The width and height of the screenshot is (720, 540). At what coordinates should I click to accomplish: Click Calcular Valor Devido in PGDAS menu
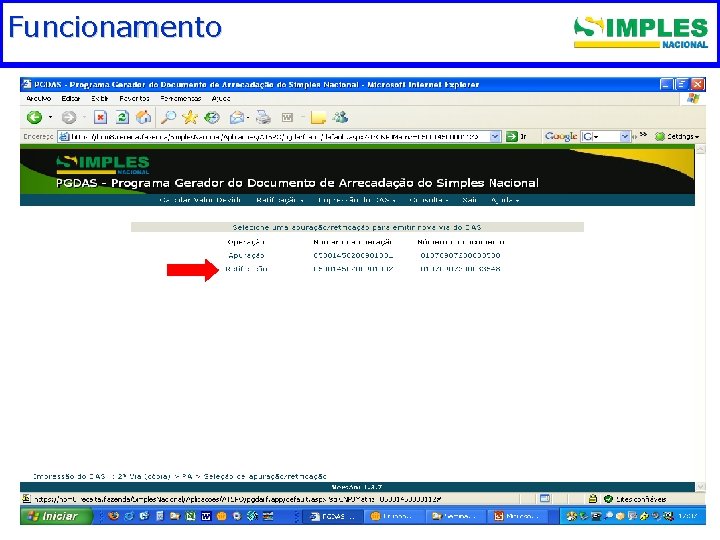click(x=200, y=200)
